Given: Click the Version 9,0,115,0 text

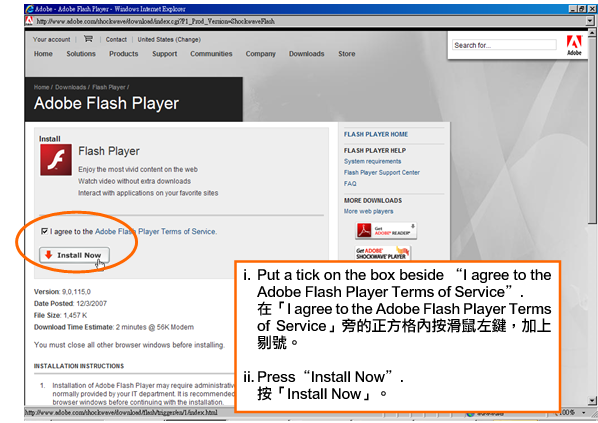Looking at the screenshot, I should (62, 292).
